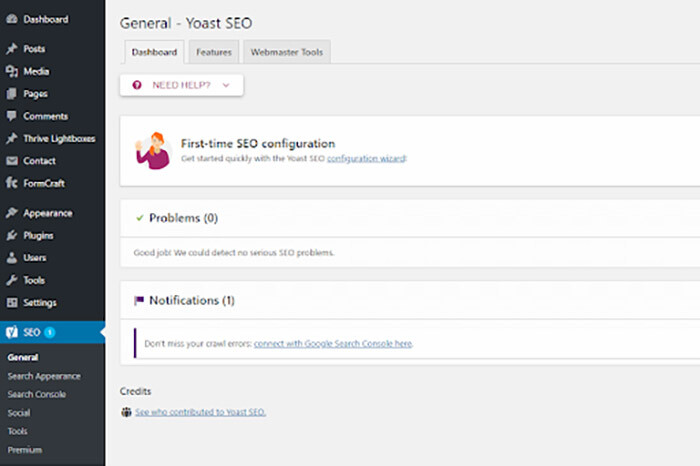Go to Posts in sidebar menu
Image resolution: width=700 pixels, height=466 pixels.
point(34,49)
